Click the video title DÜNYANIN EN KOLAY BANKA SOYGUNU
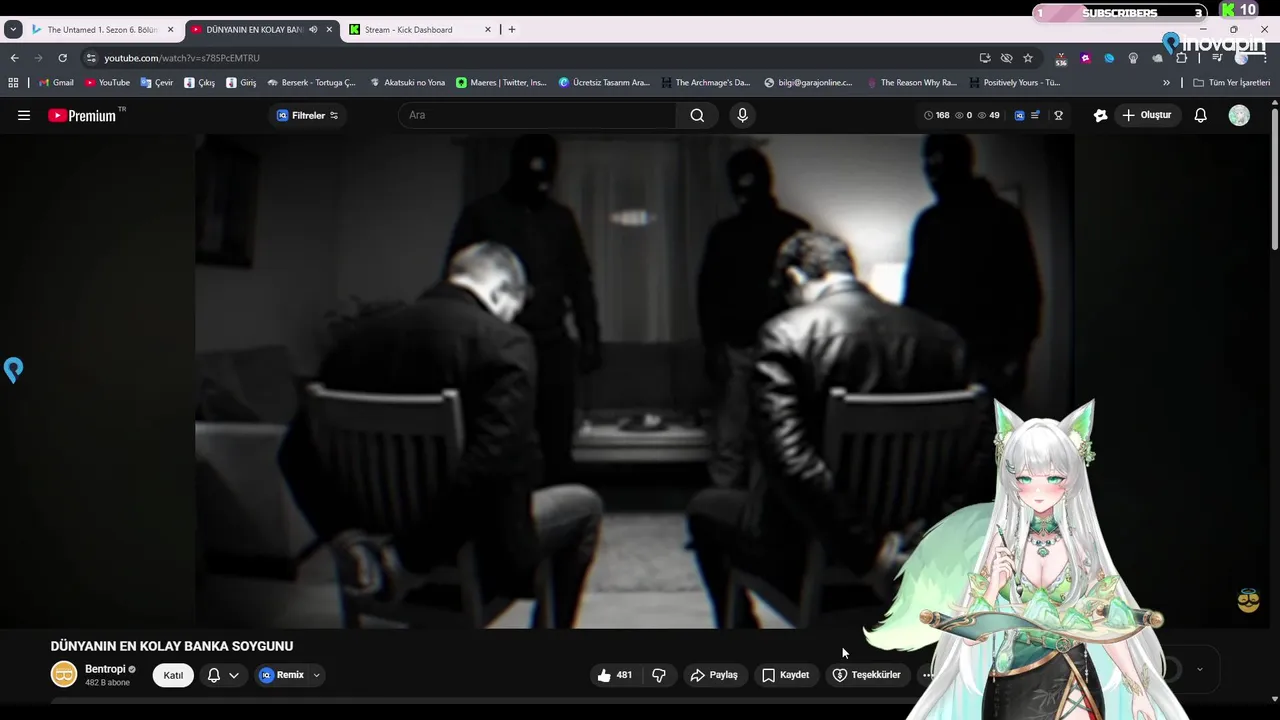Screen dimensions: 1280x720 click(x=172, y=646)
